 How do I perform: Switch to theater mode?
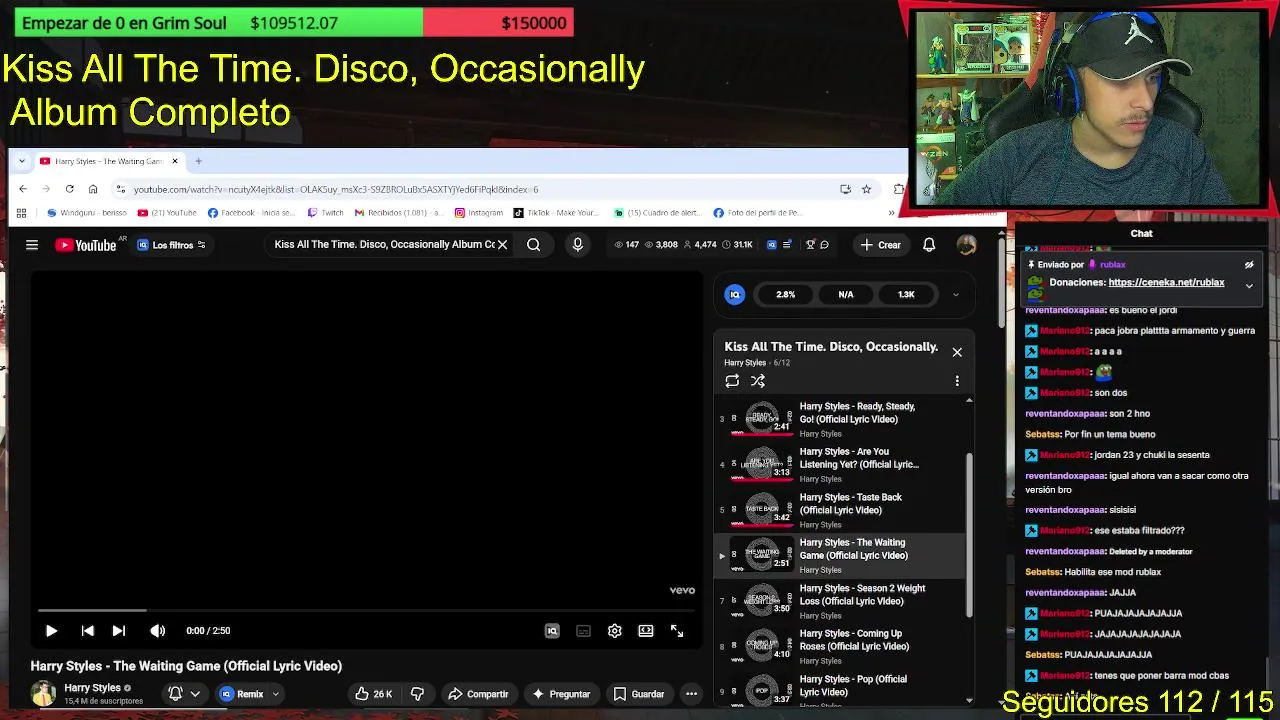pos(646,631)
